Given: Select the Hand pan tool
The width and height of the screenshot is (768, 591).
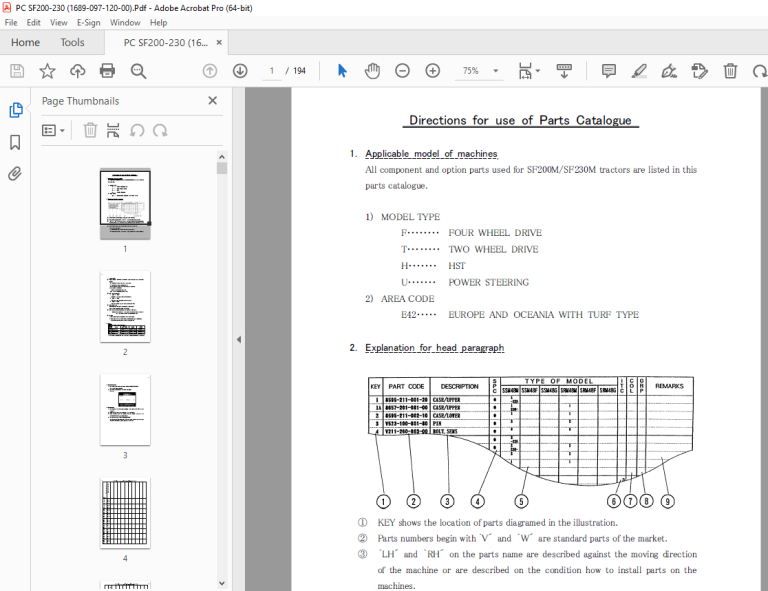Looking at the screenshot, I should [372, 71].
